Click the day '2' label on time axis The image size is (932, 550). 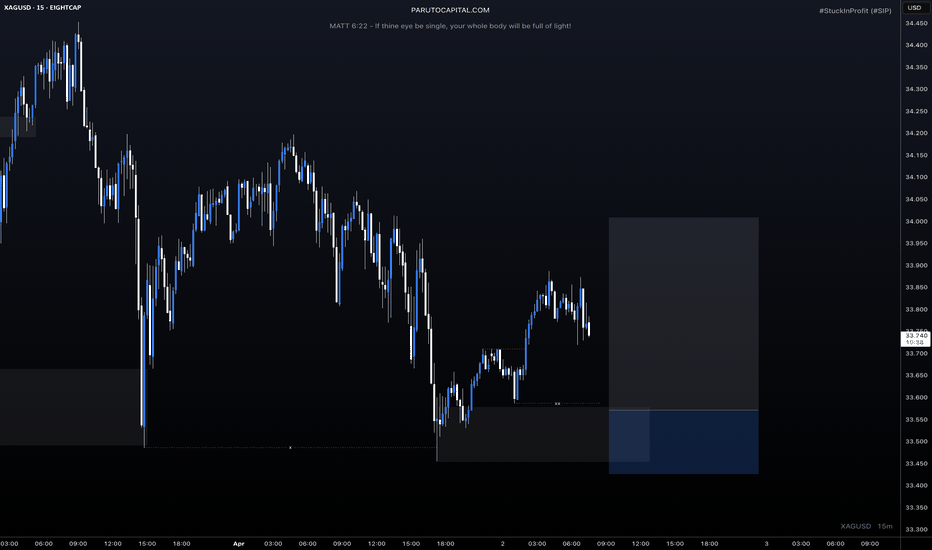tap(502, 543)
